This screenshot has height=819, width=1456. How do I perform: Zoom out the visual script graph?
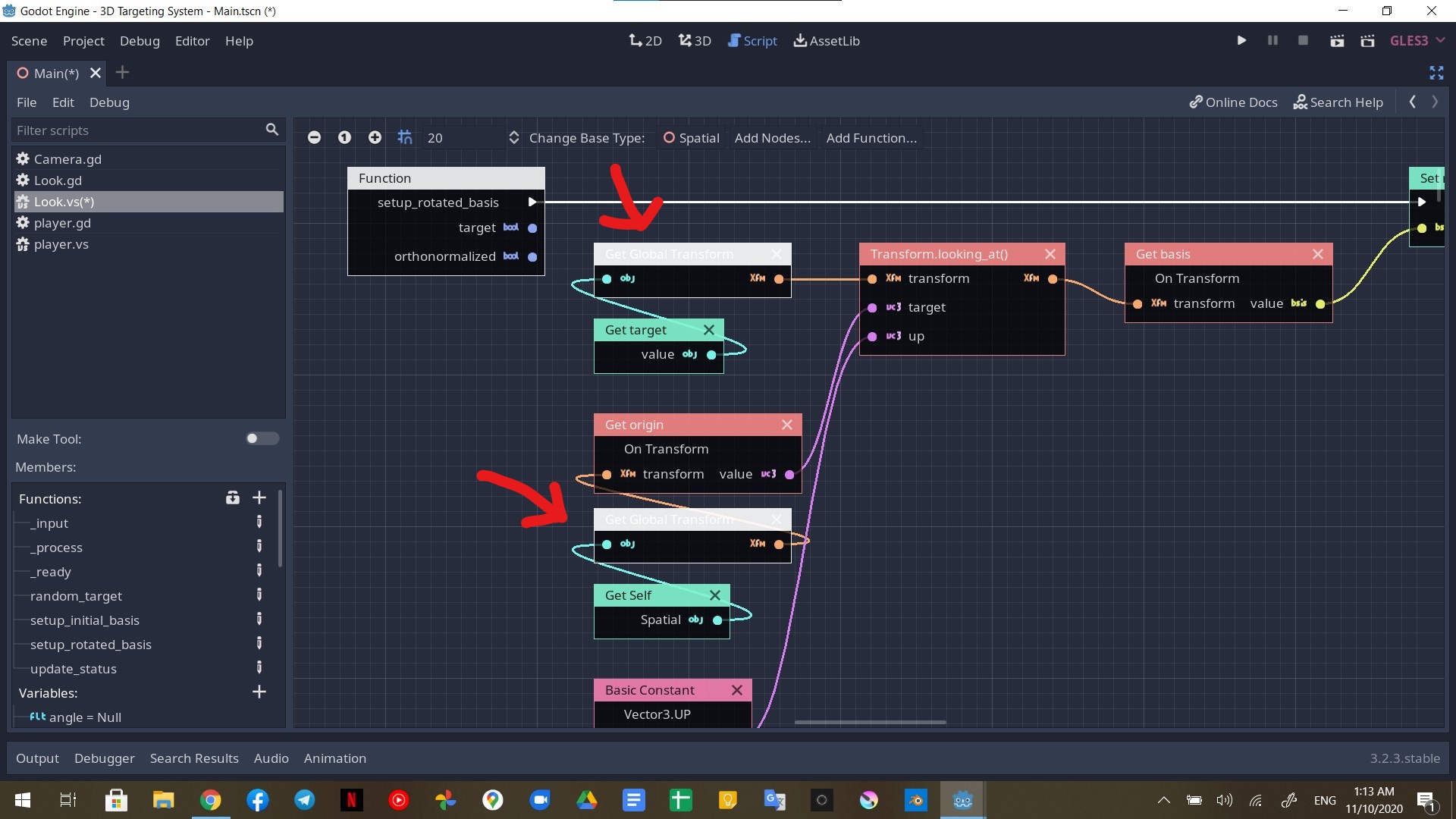(x=314, y=137)
